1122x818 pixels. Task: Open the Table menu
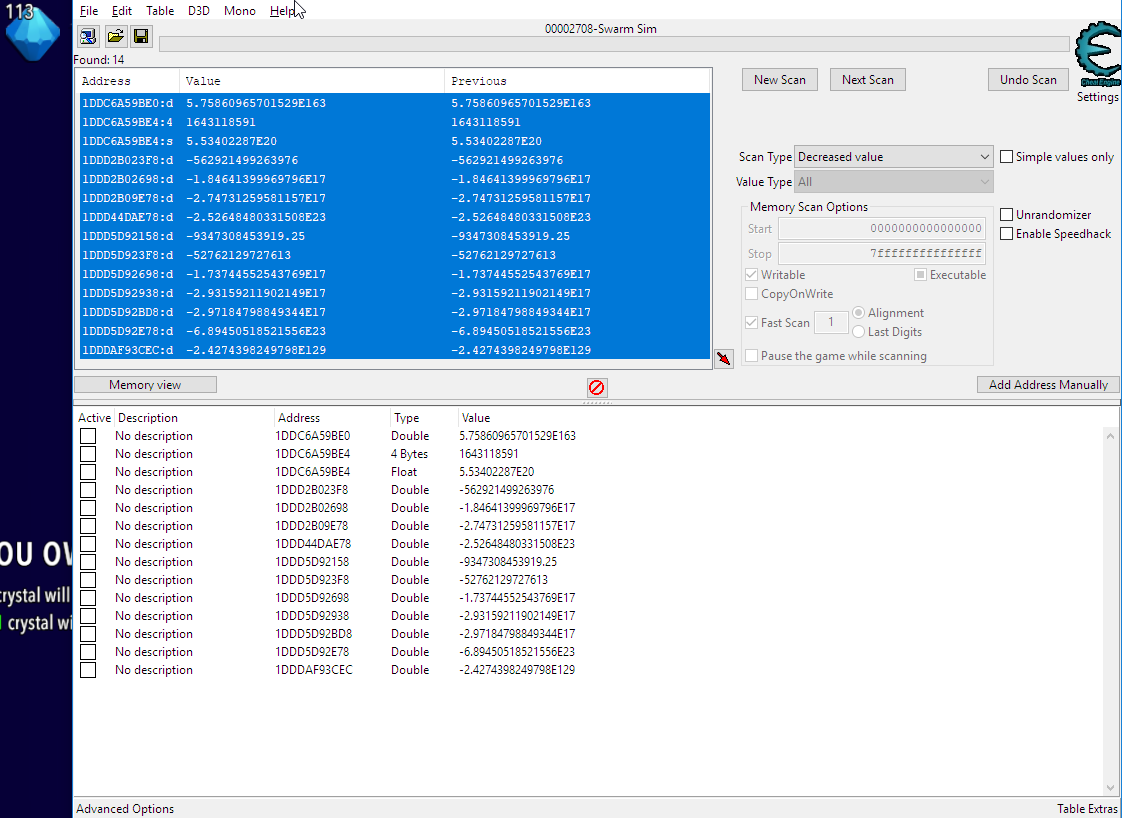(160, 11)
